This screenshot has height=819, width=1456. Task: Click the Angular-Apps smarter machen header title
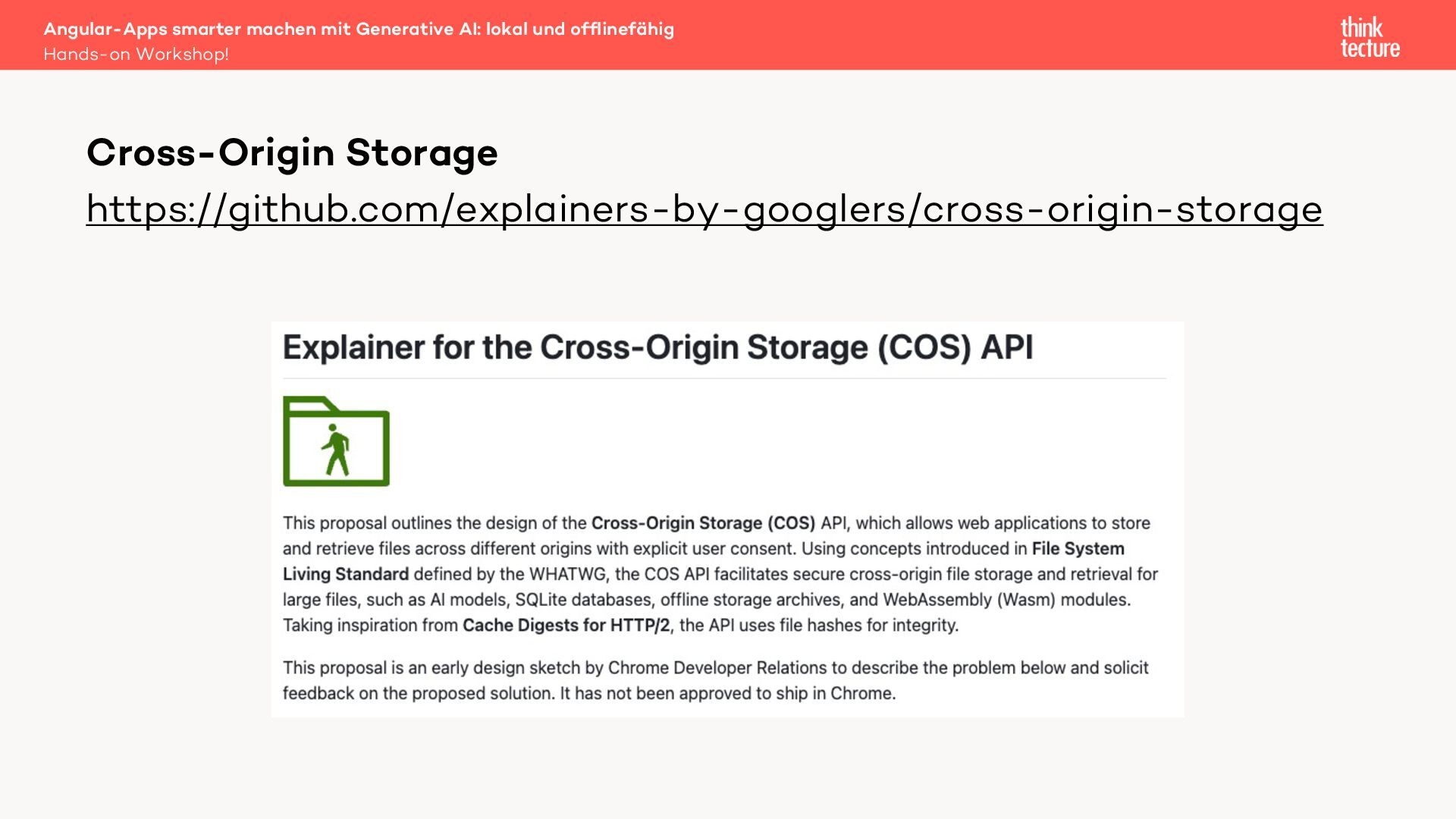coord(358,29)
